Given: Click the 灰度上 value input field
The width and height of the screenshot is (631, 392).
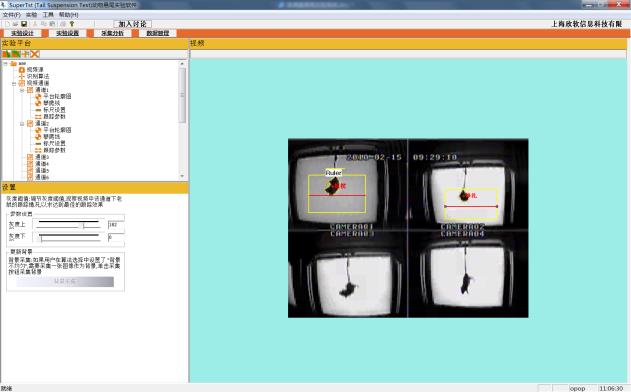Looking at the screenshot, I should pos(116,225).
